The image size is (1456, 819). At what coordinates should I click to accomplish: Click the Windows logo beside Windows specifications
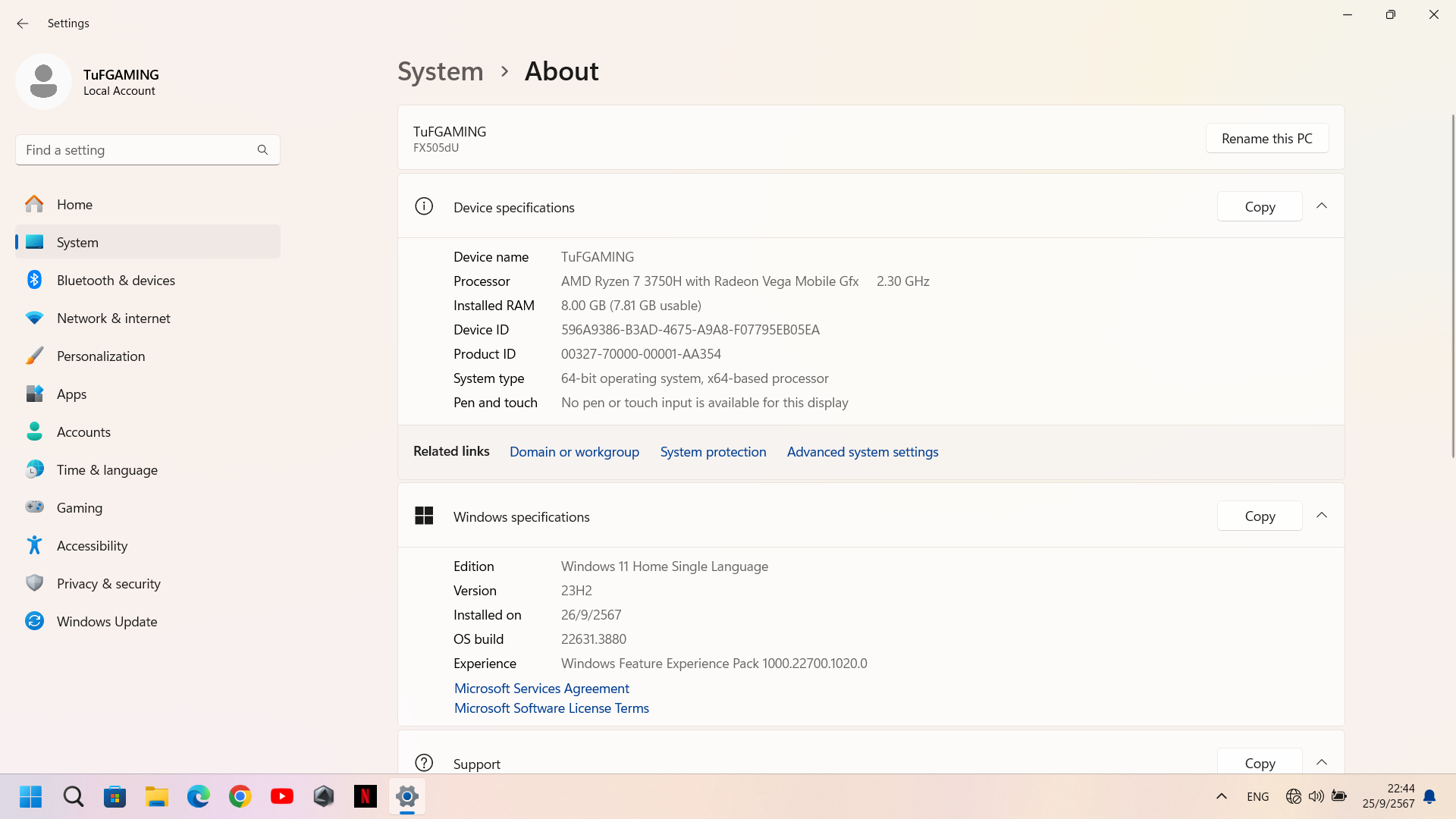tap(424, 516)
